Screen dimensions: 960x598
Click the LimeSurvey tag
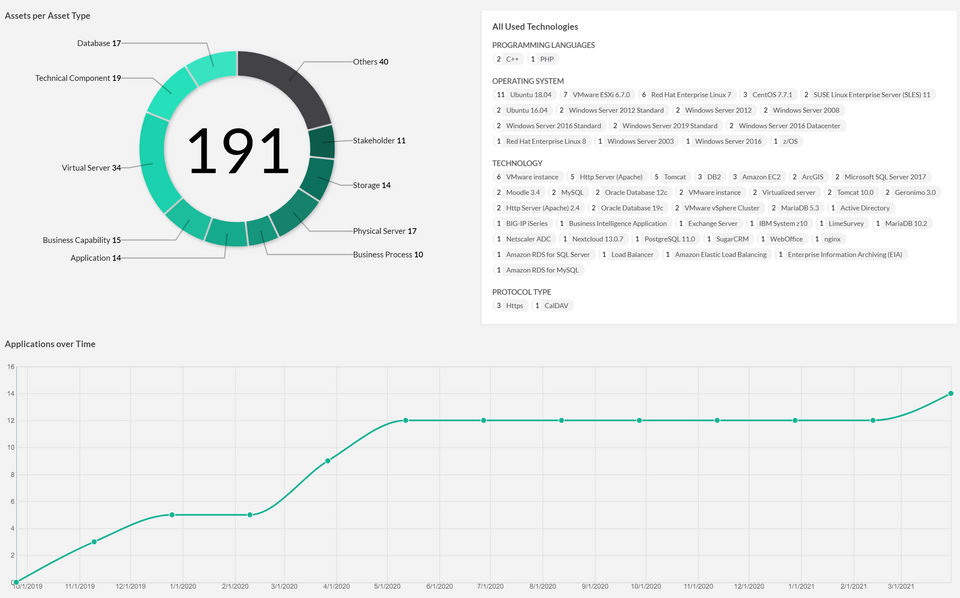click(842, 223)
